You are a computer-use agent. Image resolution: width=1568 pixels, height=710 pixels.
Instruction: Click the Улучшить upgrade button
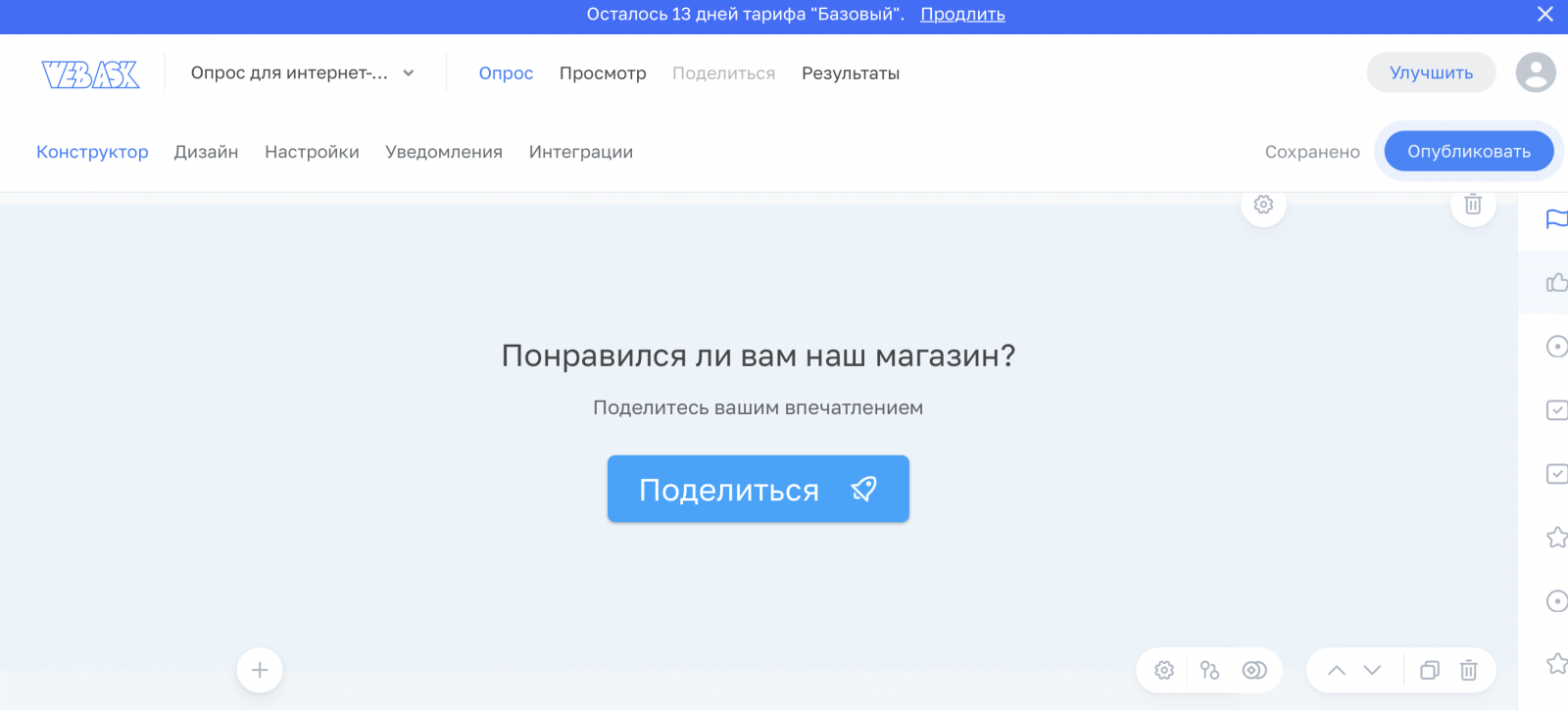1431,72
